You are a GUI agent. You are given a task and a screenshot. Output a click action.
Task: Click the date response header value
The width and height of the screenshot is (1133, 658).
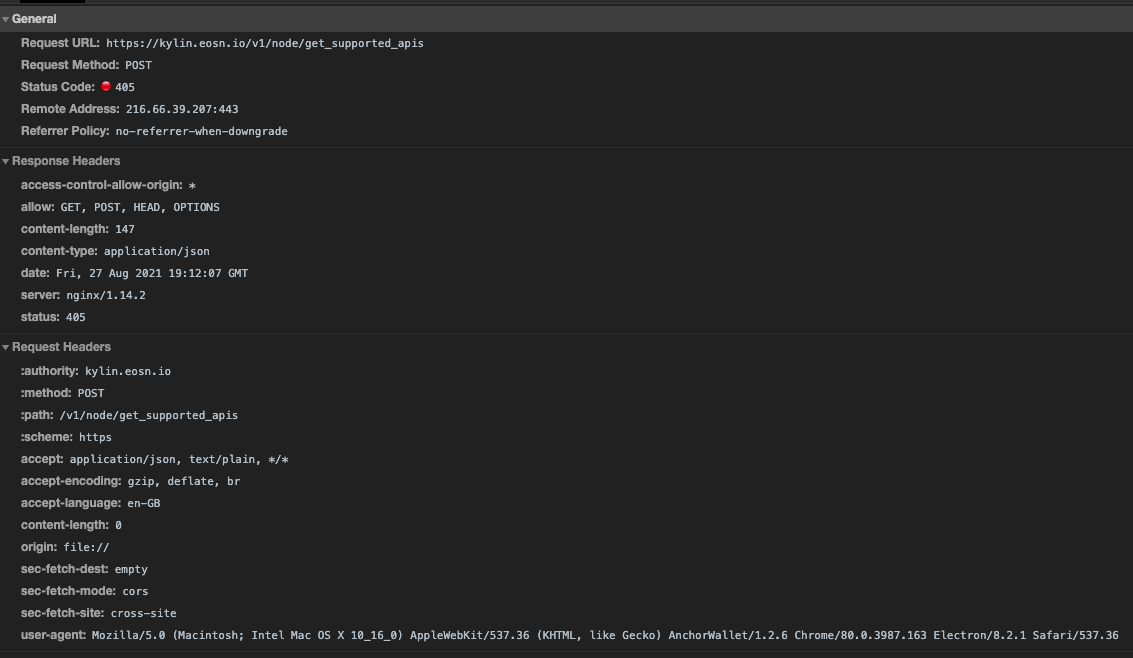[x=152, y=273]
